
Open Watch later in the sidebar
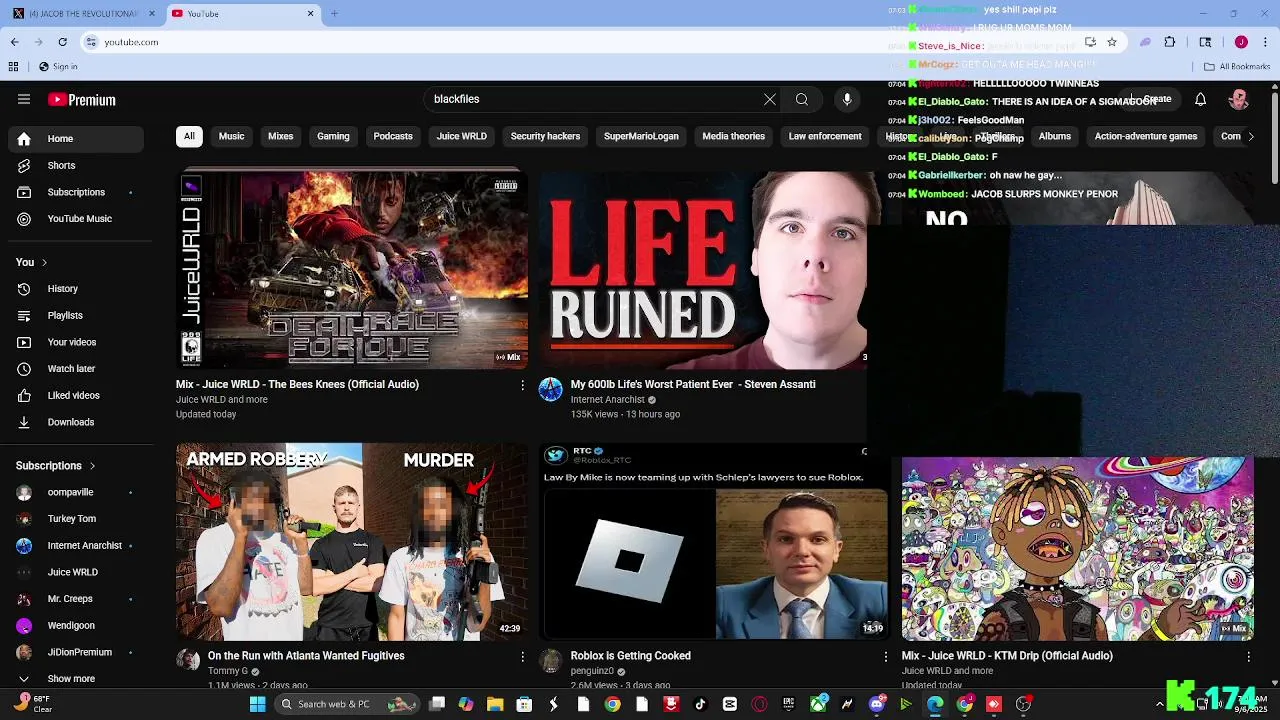[76, 369]
